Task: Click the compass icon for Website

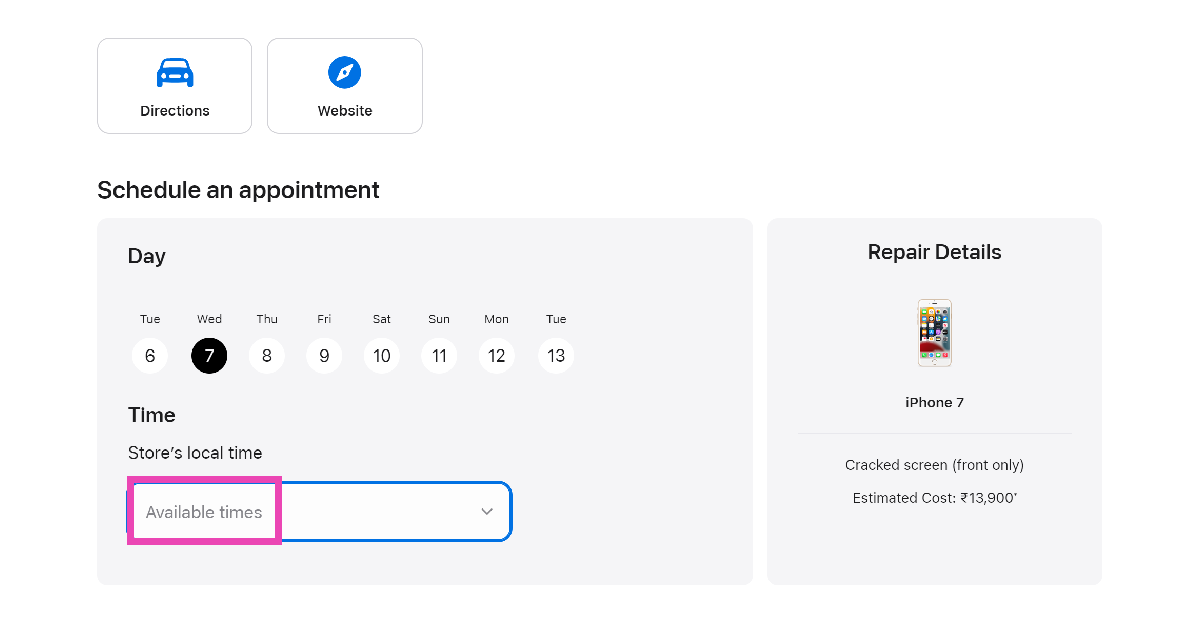Action: [x=345, y=72]
